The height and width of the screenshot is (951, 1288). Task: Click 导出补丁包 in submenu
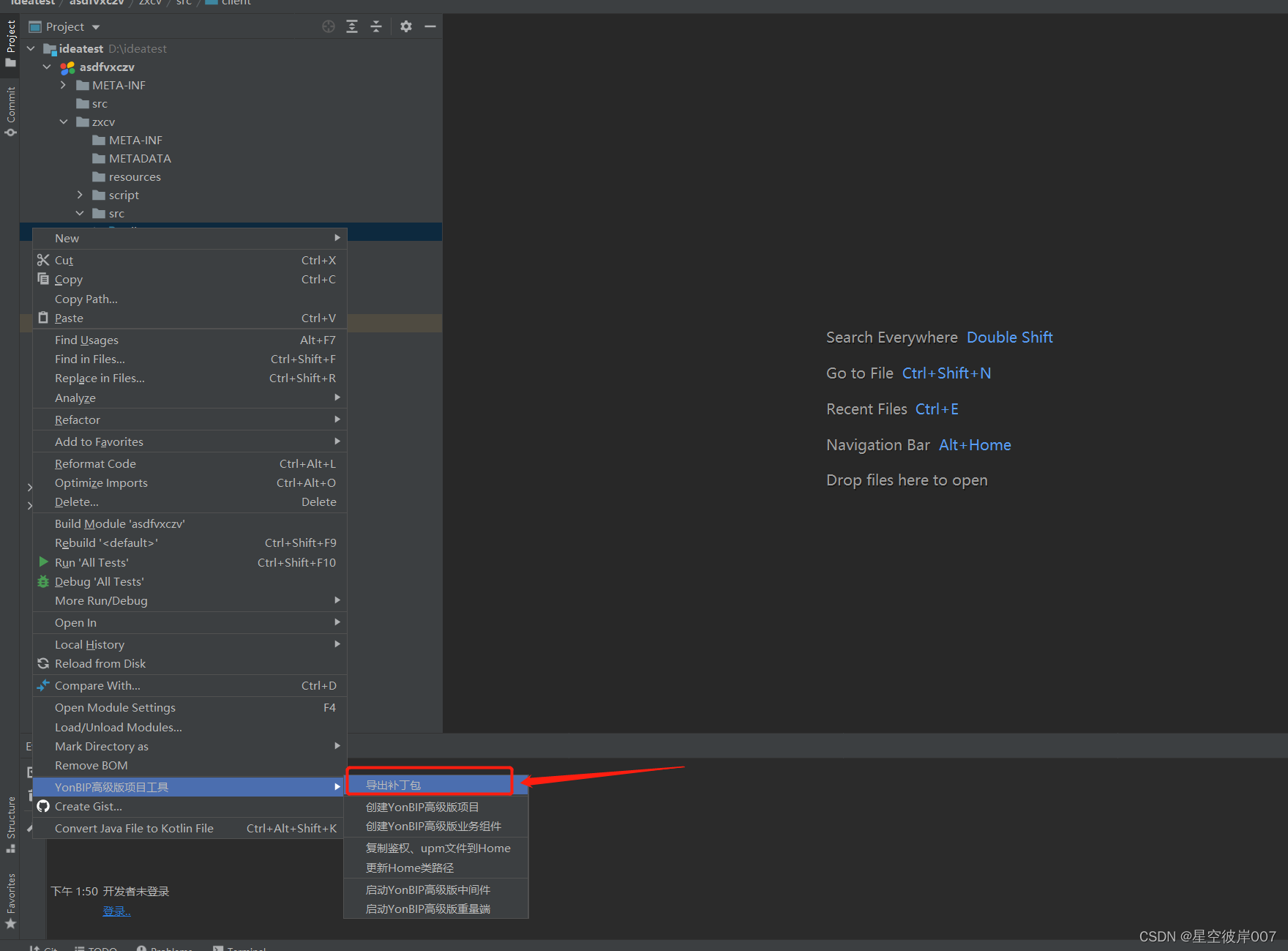coord(436,785)
